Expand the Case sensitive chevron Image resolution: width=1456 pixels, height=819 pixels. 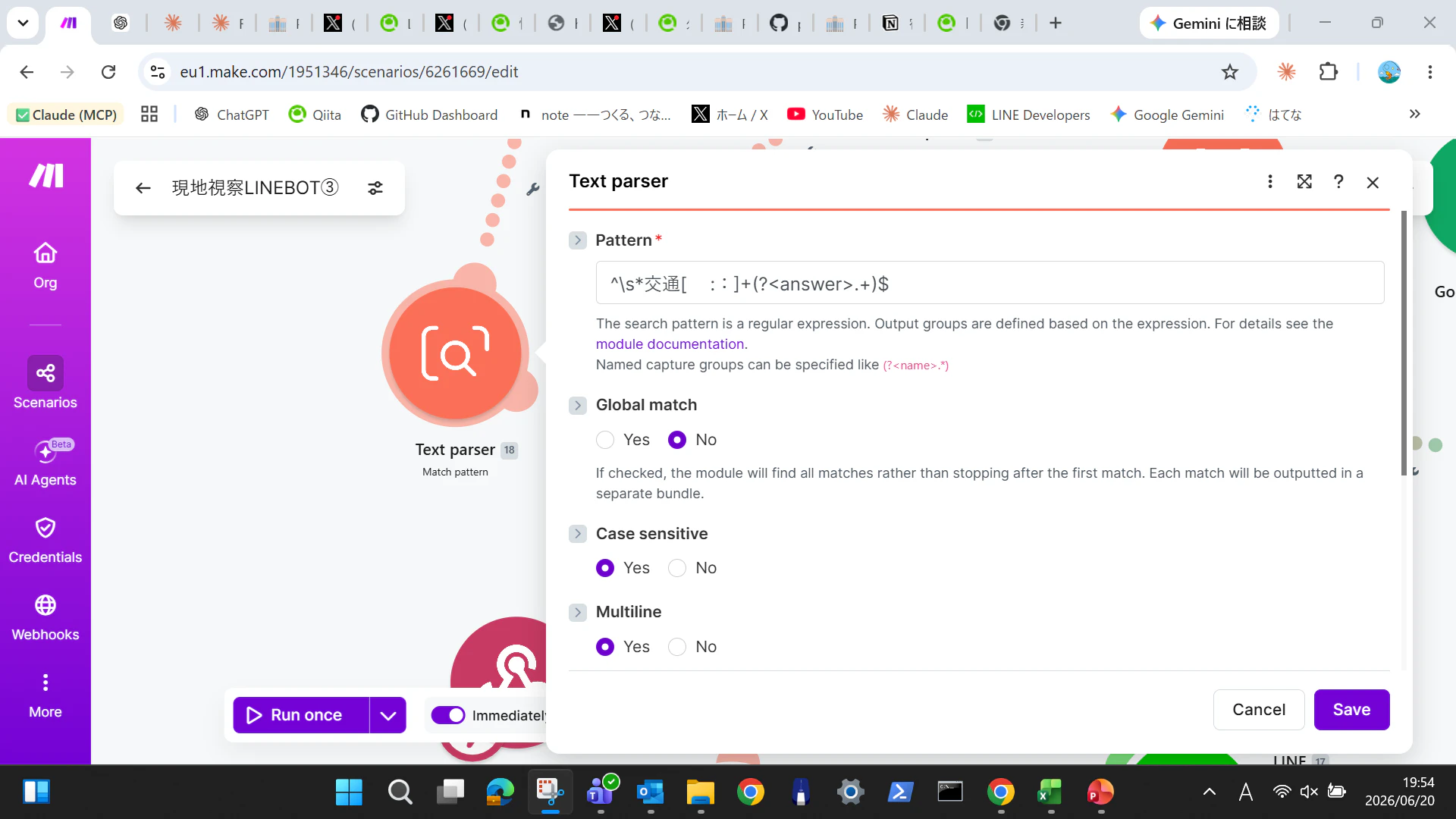578,534
